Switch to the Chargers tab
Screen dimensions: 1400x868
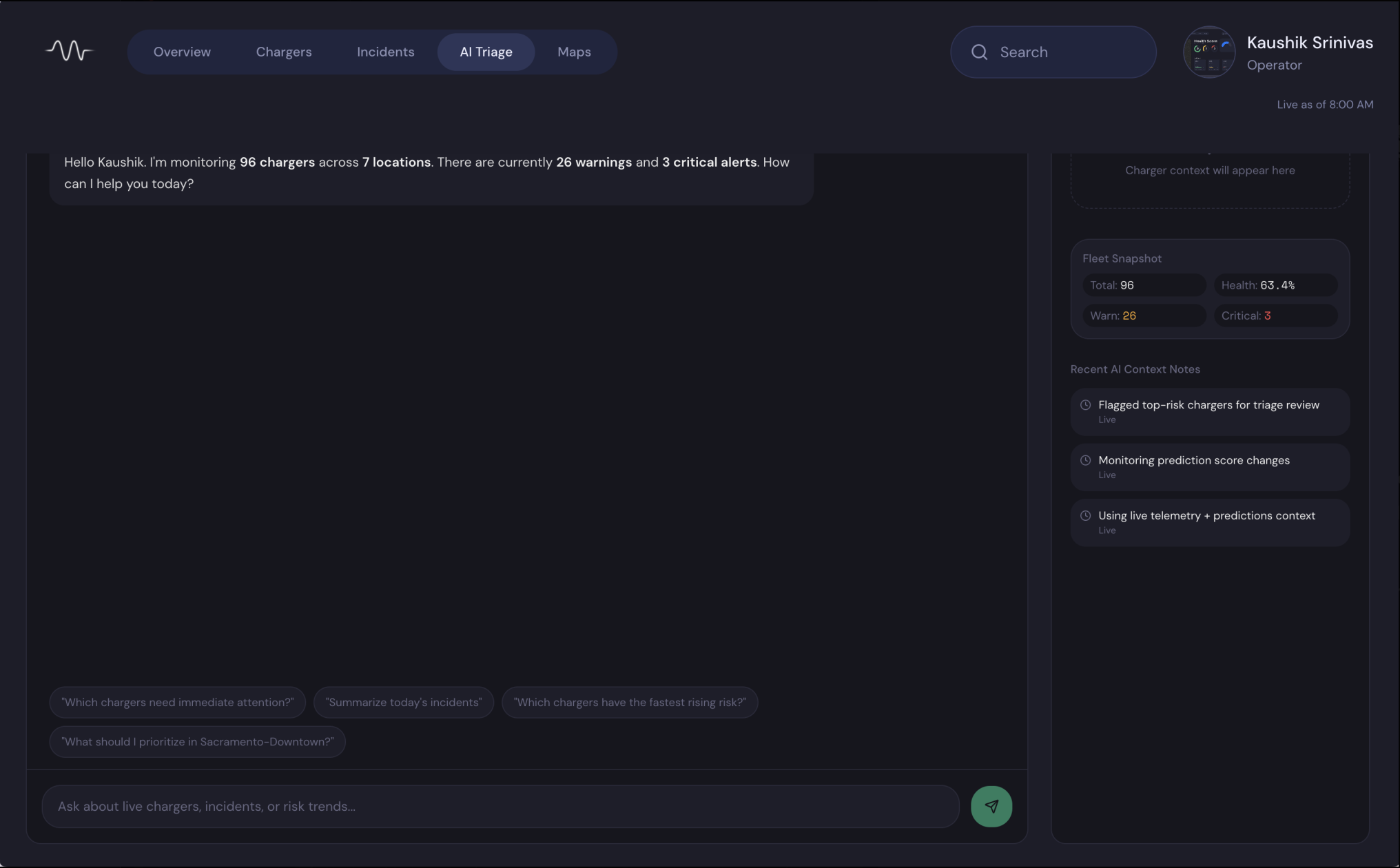[284, 52]
